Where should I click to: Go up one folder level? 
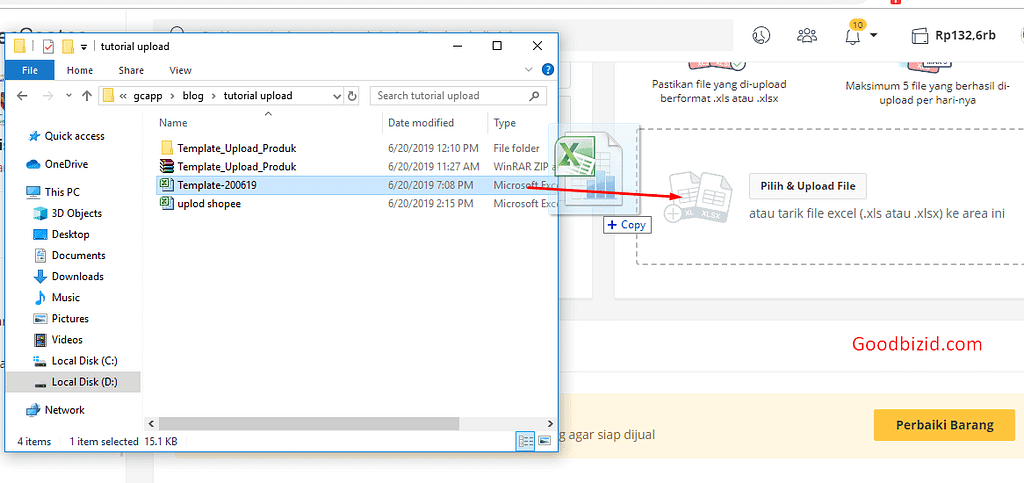(x=86, y=96)
